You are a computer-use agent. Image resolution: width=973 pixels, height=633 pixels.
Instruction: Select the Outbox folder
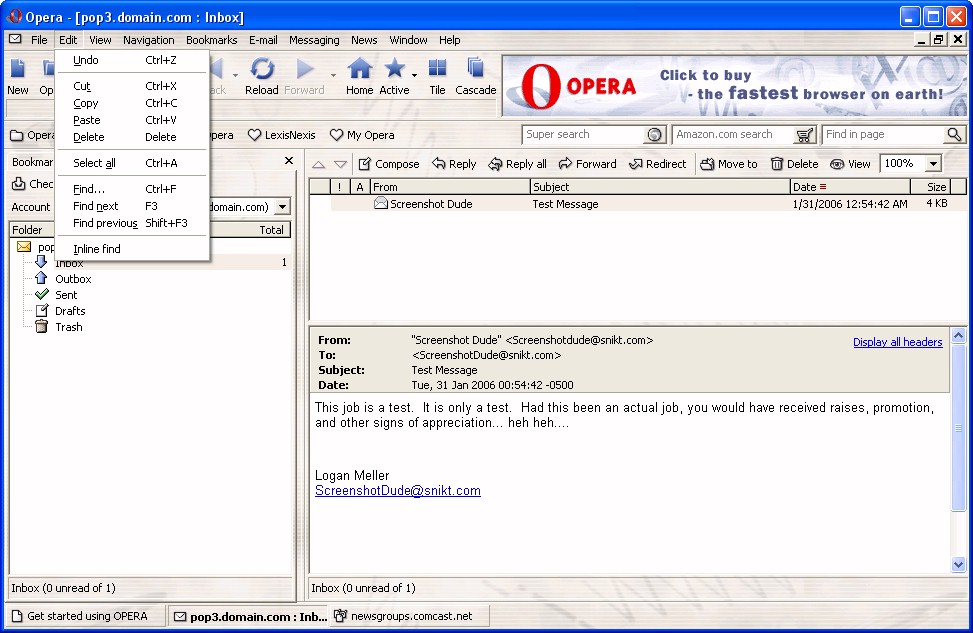tap(73, 279)
